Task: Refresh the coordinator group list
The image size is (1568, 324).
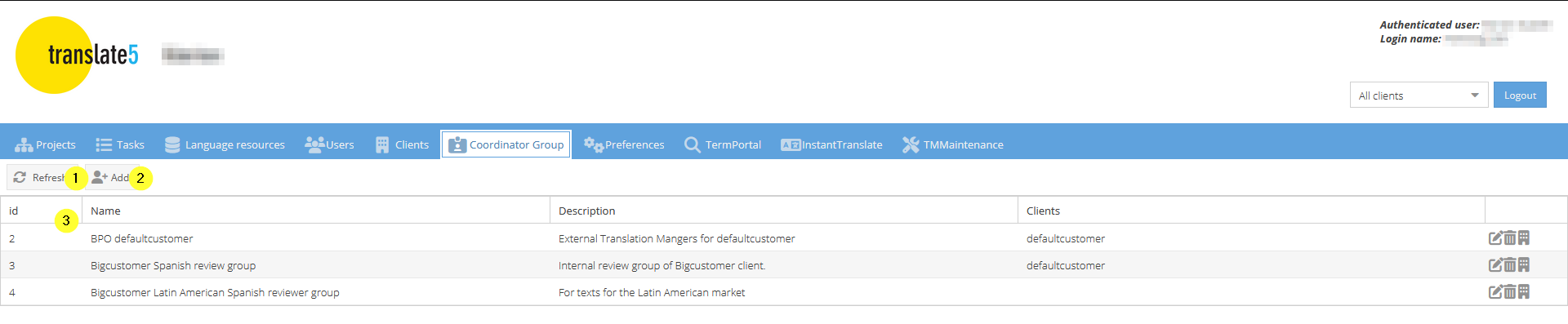Action: [39, 177]
